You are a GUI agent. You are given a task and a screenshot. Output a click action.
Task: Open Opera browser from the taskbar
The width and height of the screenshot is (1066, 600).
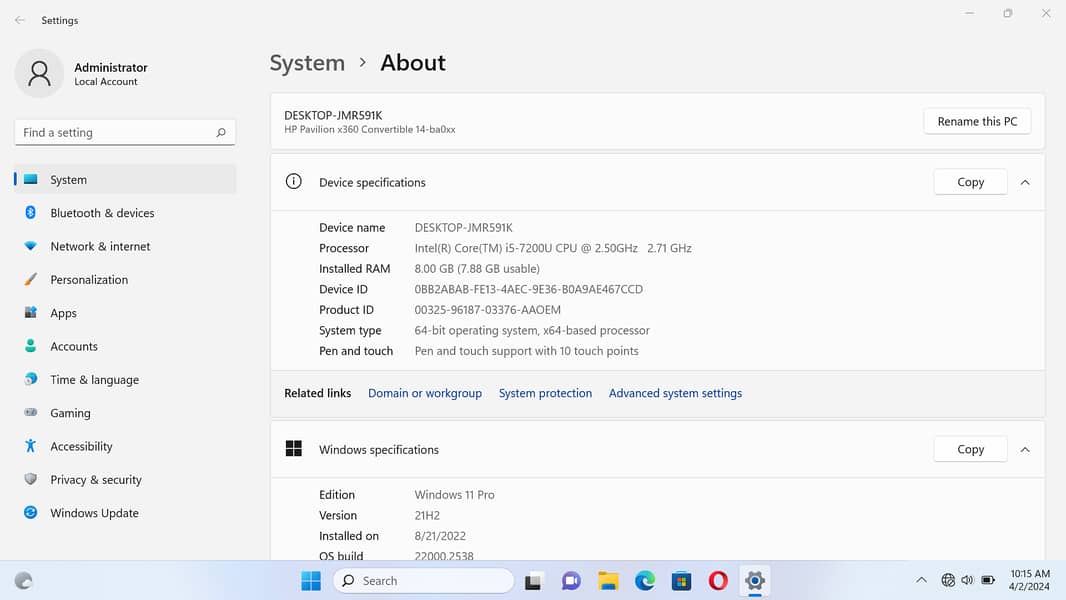coord(718,581)
